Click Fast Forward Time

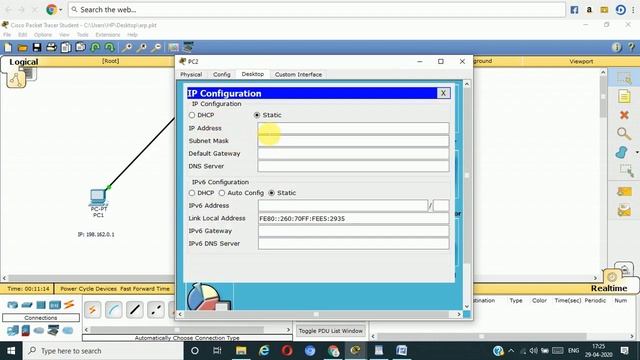[x=144, y=289]
